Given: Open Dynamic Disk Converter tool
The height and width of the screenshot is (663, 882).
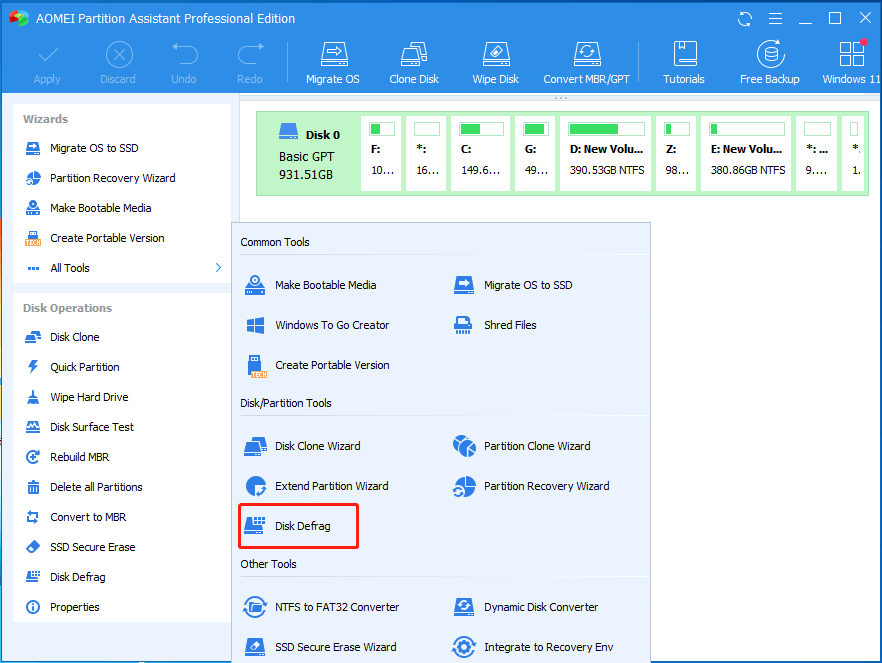Looking at the screenshot, I should coord(540,607).
